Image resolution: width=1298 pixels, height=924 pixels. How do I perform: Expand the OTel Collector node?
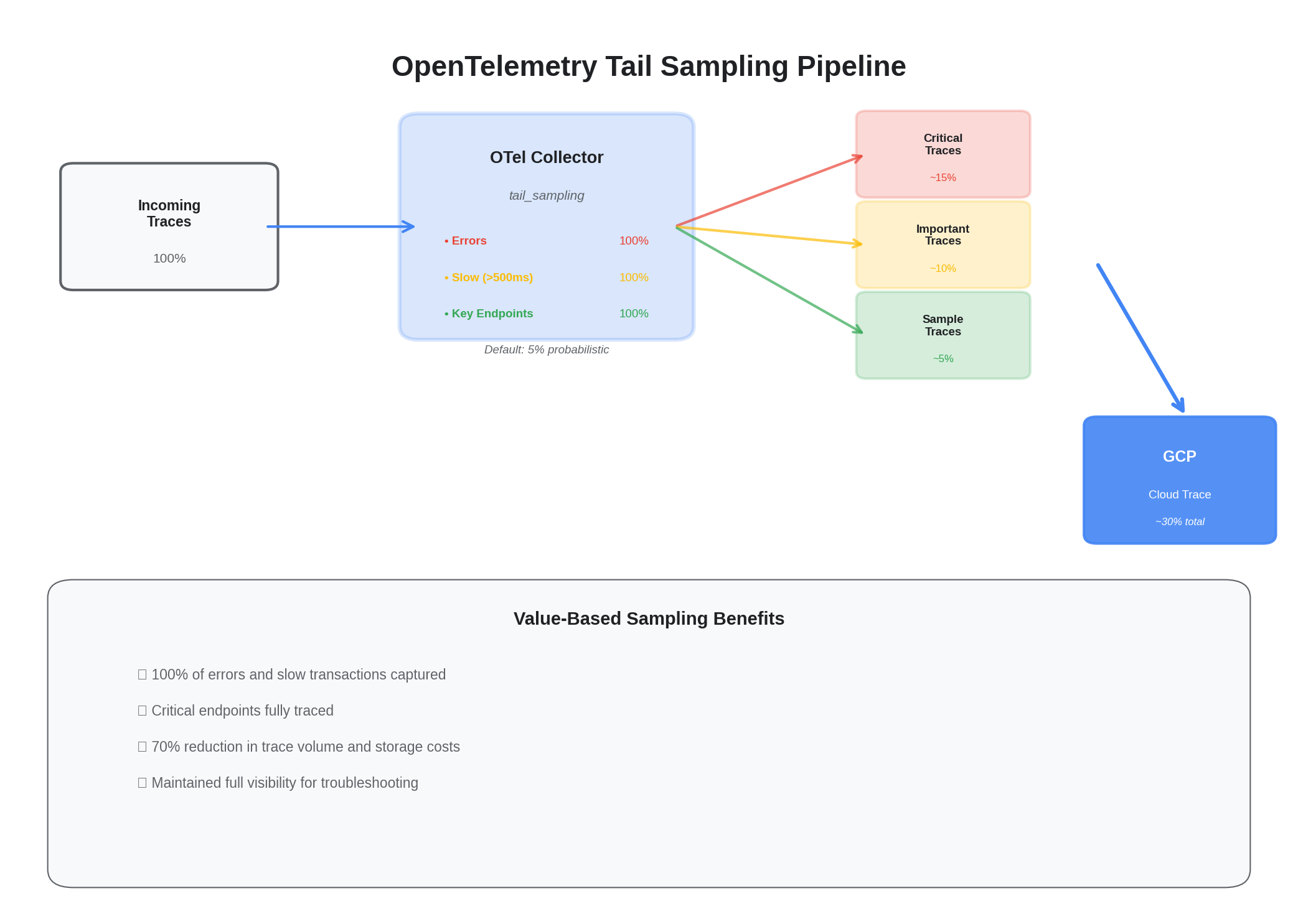coord(546,157)
